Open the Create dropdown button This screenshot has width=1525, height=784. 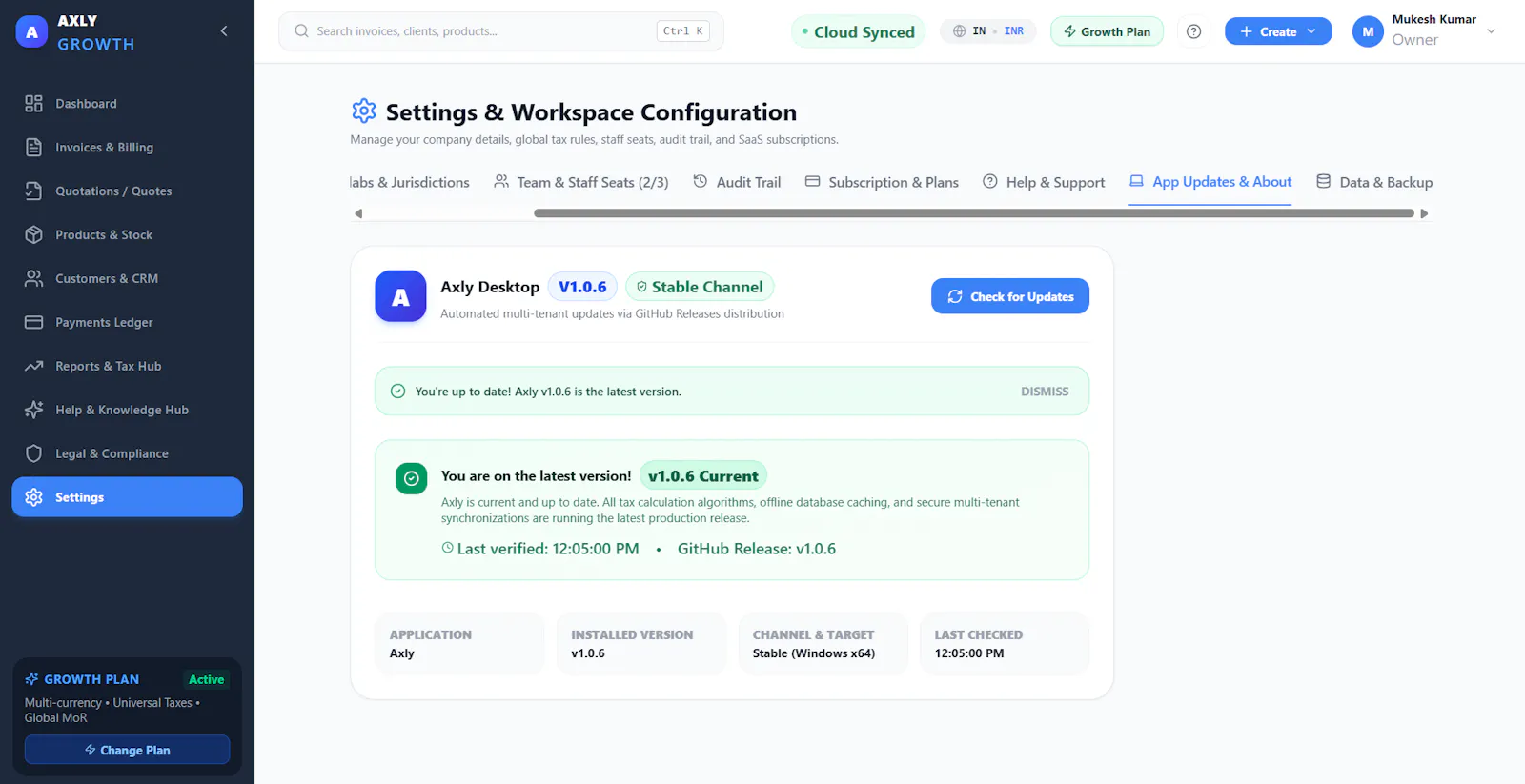[1278, 31]
